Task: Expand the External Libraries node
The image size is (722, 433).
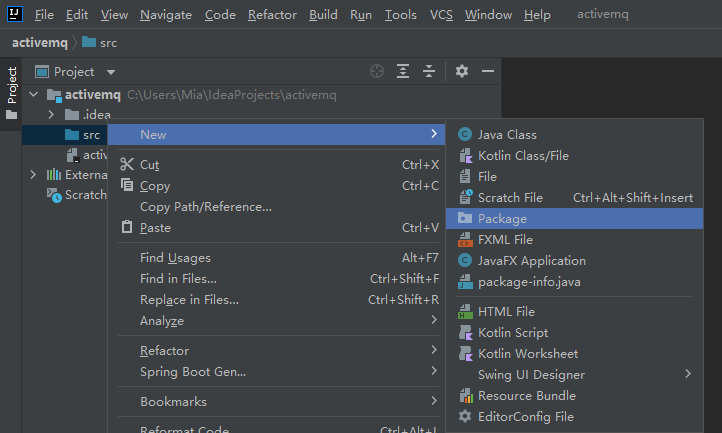Action: click(33, 175)
